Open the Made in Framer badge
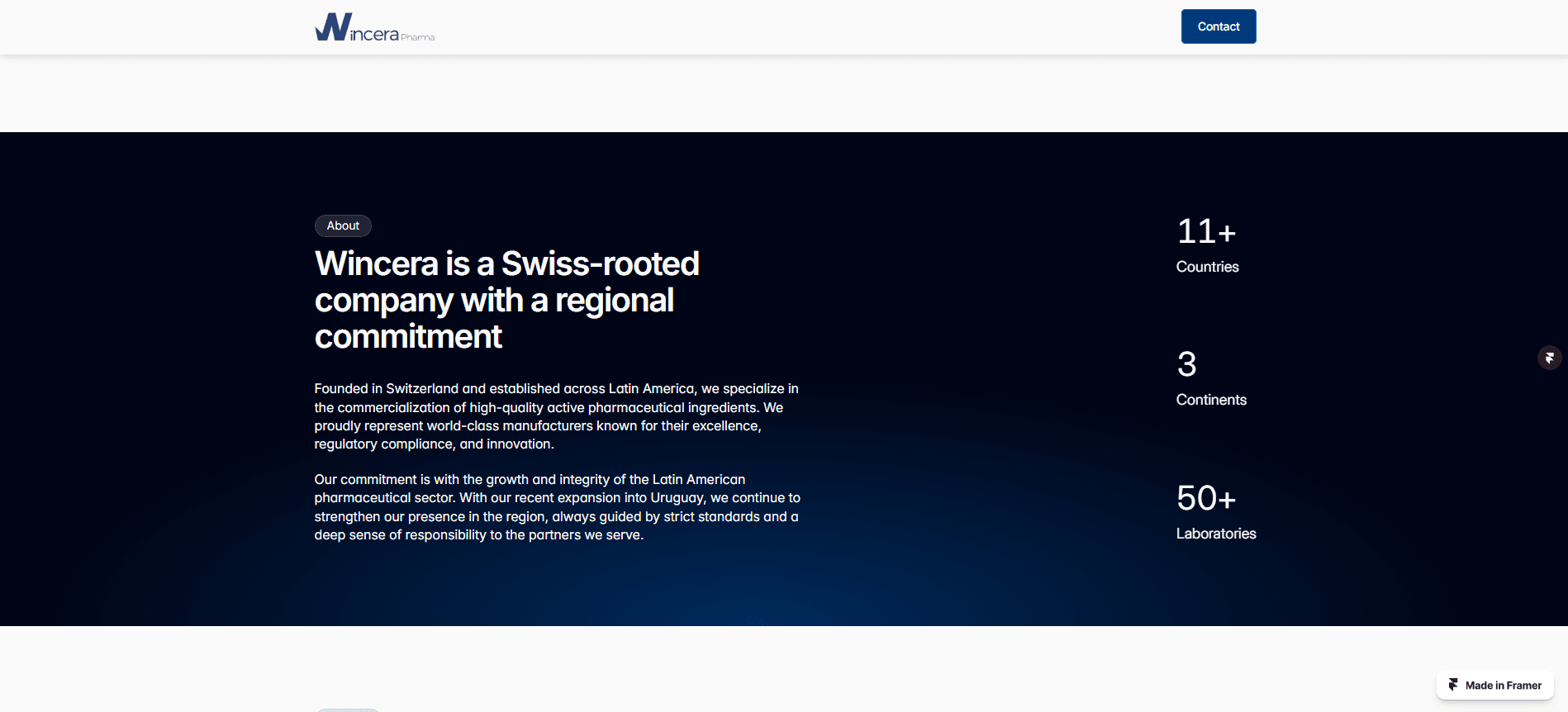The height and width of the screenshot is (712, 1568). click(1495, 685)
